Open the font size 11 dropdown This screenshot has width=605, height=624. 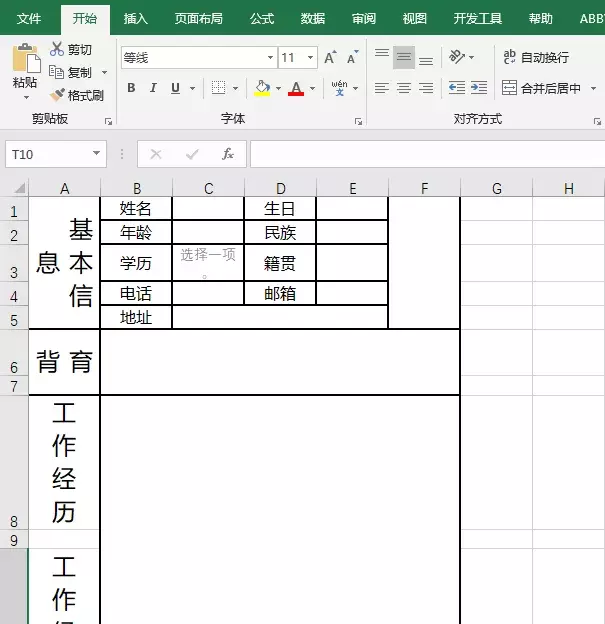[310, 58]
